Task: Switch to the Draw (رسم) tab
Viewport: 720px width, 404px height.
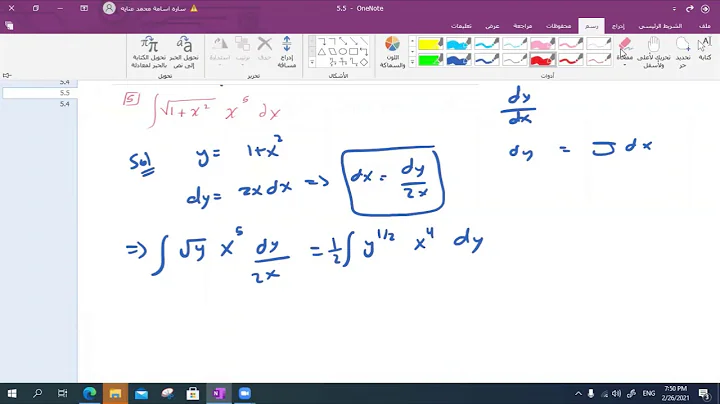Action: (591, 26)
